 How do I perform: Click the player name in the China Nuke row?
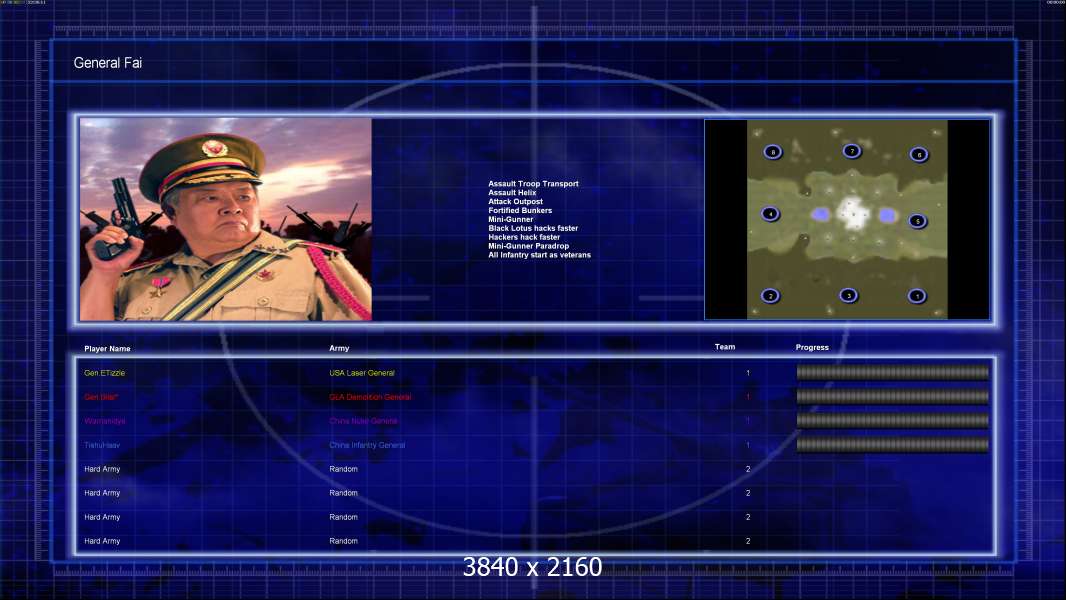[105, 421]
